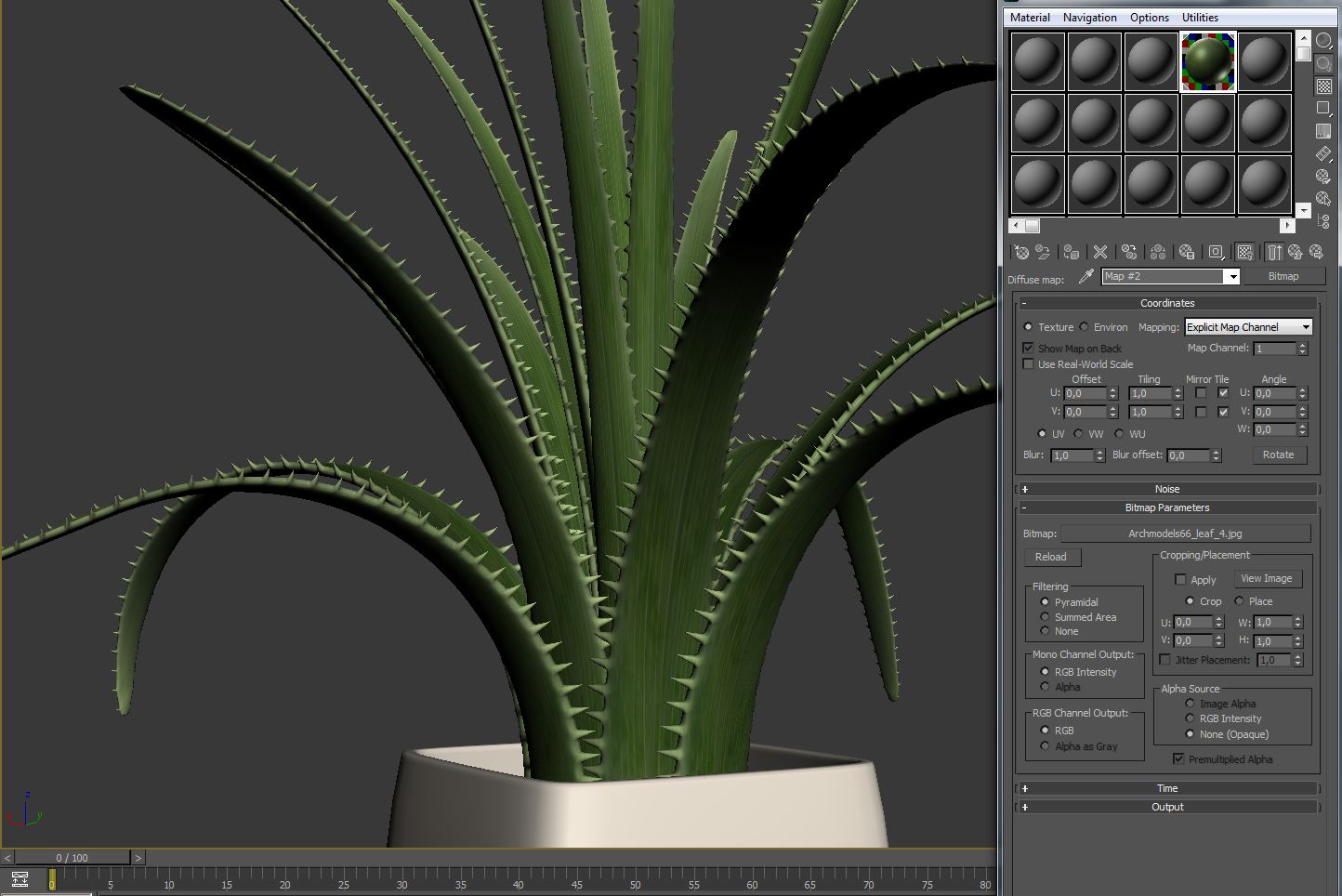Open the Material menu
Image resolution: width=1342 pixels, height=896 pixels.
1030,18
